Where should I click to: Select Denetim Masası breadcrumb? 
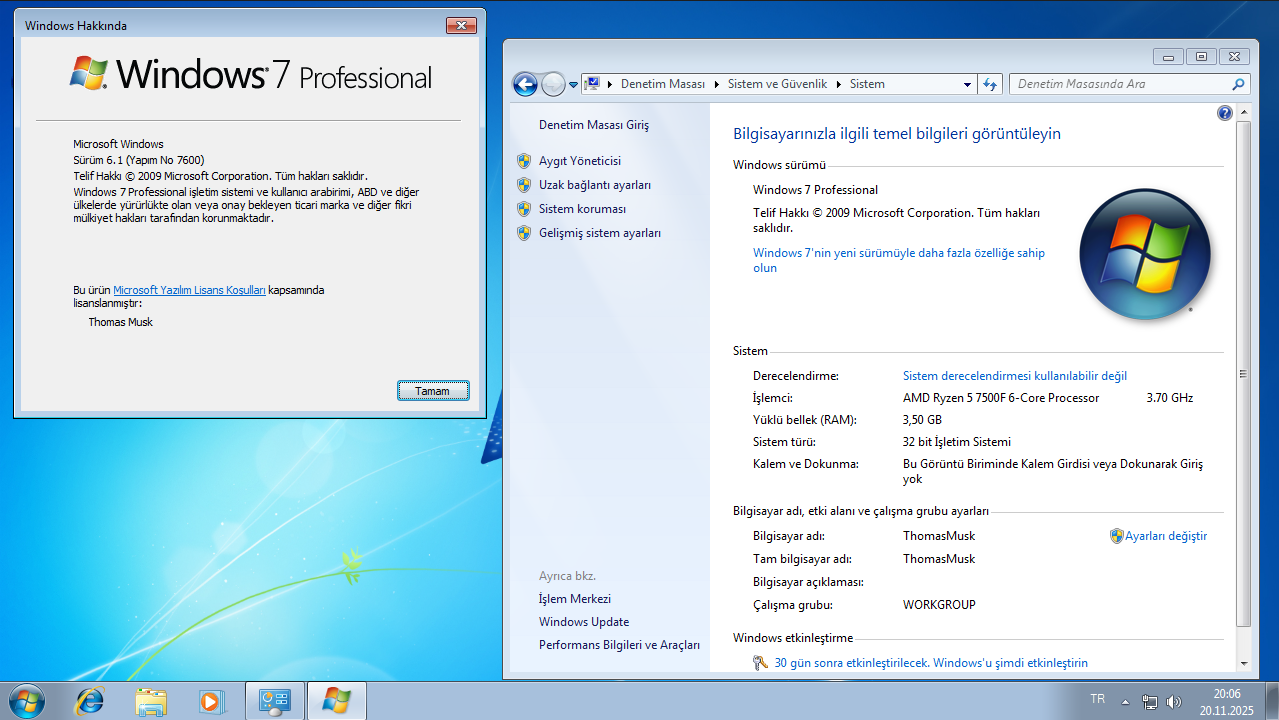pyautogui.click(x=662, y=84)
